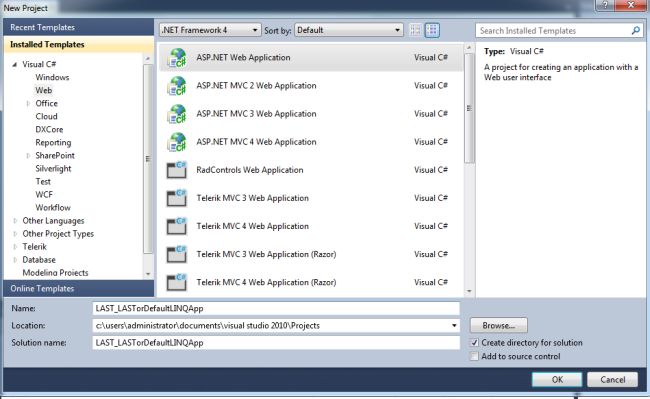Click the Solution name input field
The height and width of the screenshot is (399, 650).
276,343
